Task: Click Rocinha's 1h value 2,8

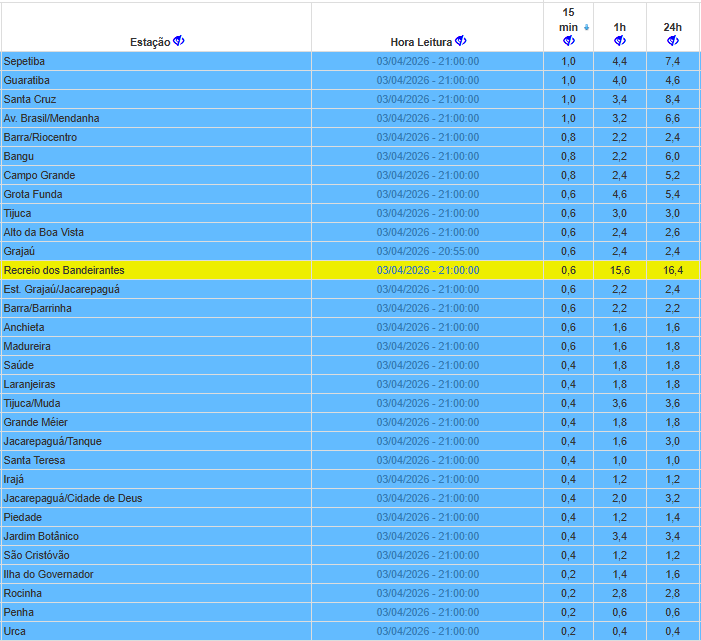Action: [620, 593]
